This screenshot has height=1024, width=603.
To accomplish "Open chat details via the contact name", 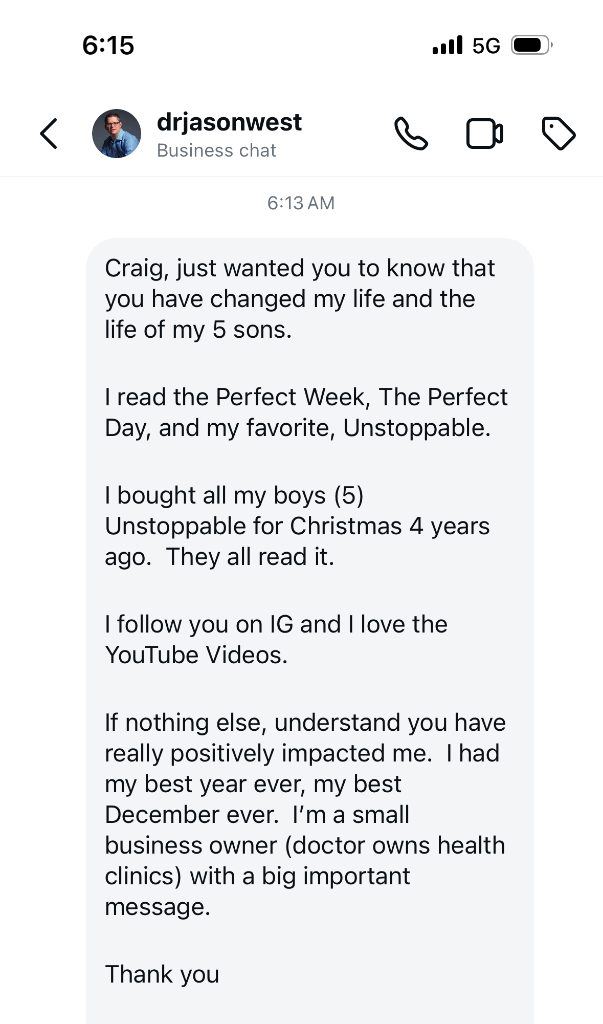I will point(229,122).
